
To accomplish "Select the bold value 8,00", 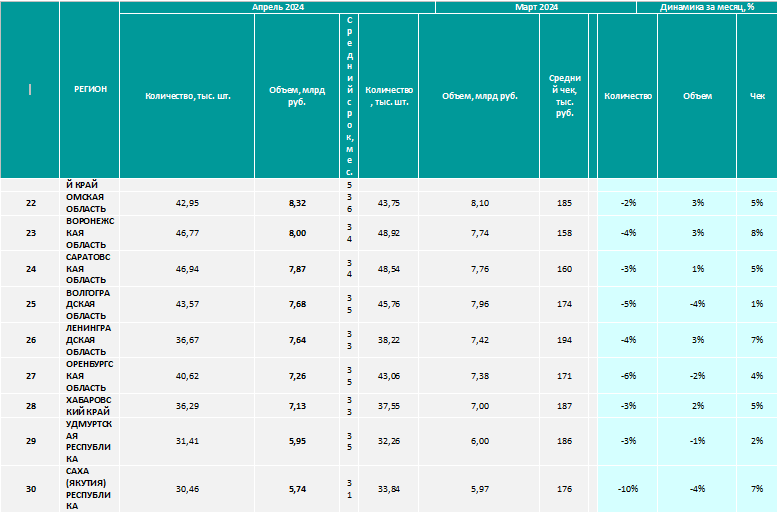I will pyautogui.click(x=297, y=233).
